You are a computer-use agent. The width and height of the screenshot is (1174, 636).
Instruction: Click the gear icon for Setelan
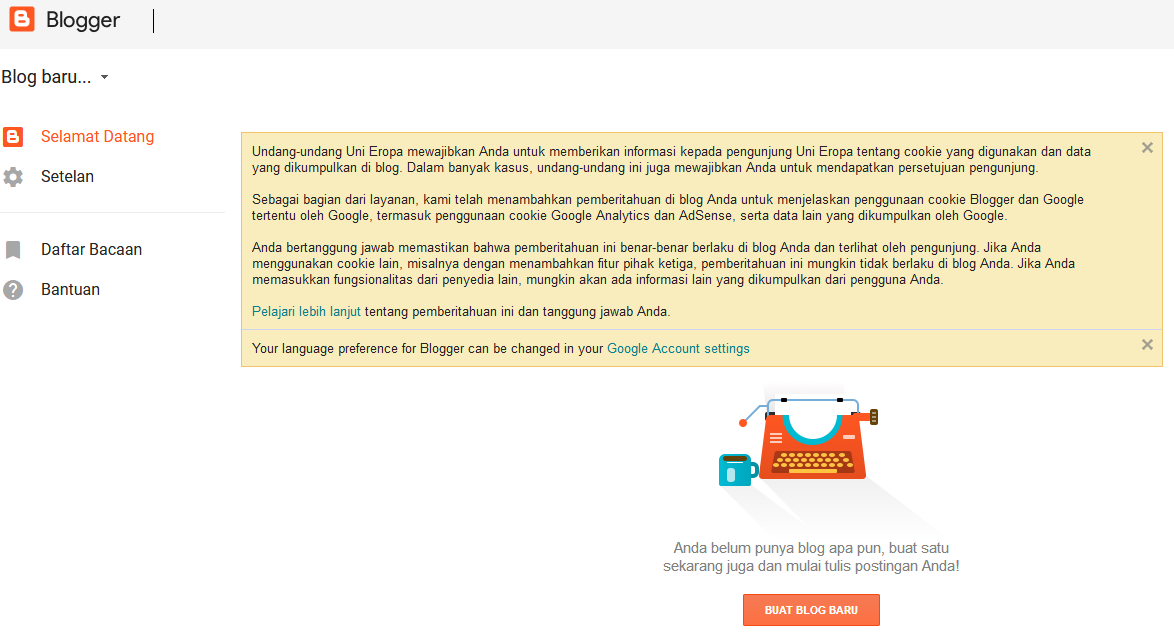[13, 177]
